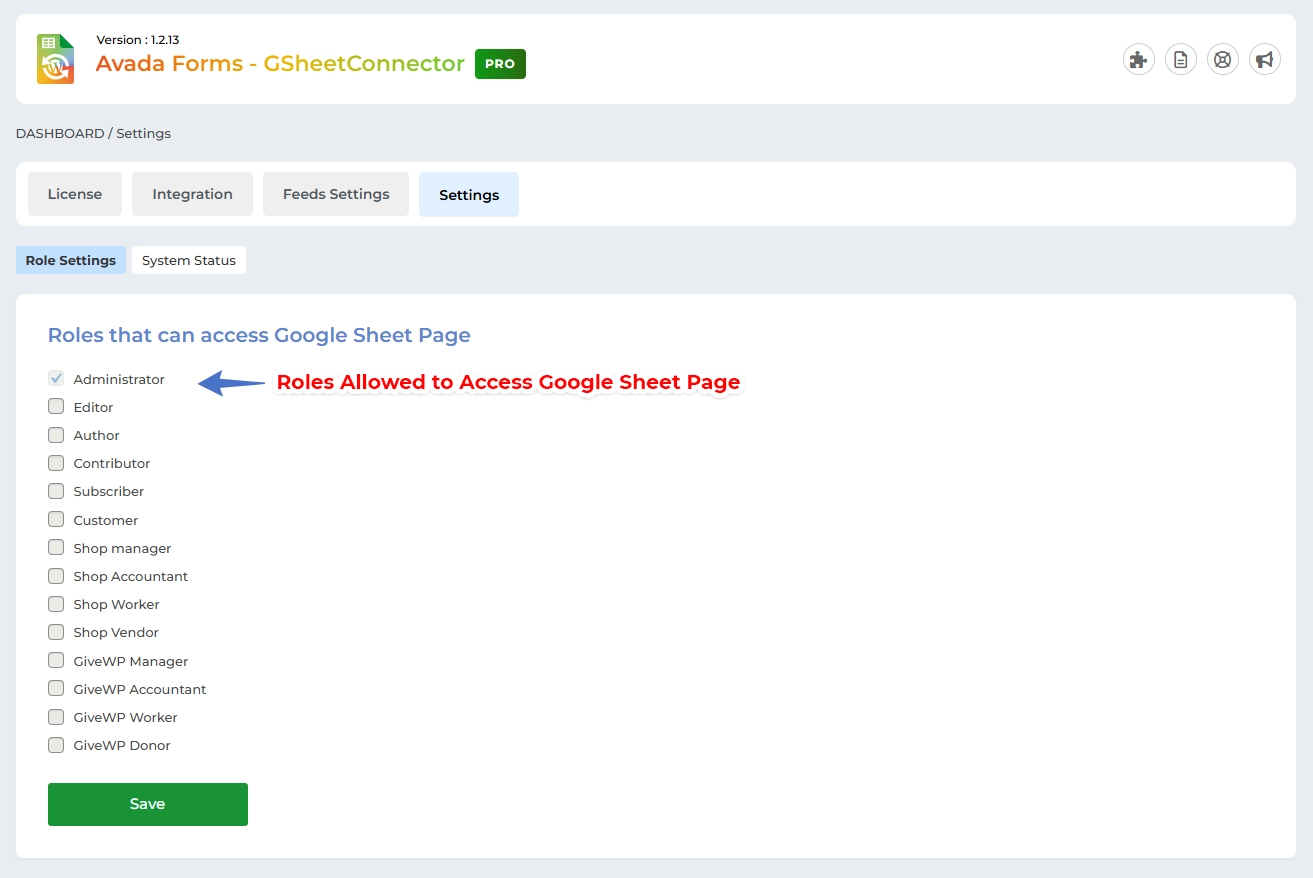Viewport: 1313px width, 878px height.
Task: Click the puzzle piece extensions icon
Action: pyautogui.click(x=1138, y=60)
